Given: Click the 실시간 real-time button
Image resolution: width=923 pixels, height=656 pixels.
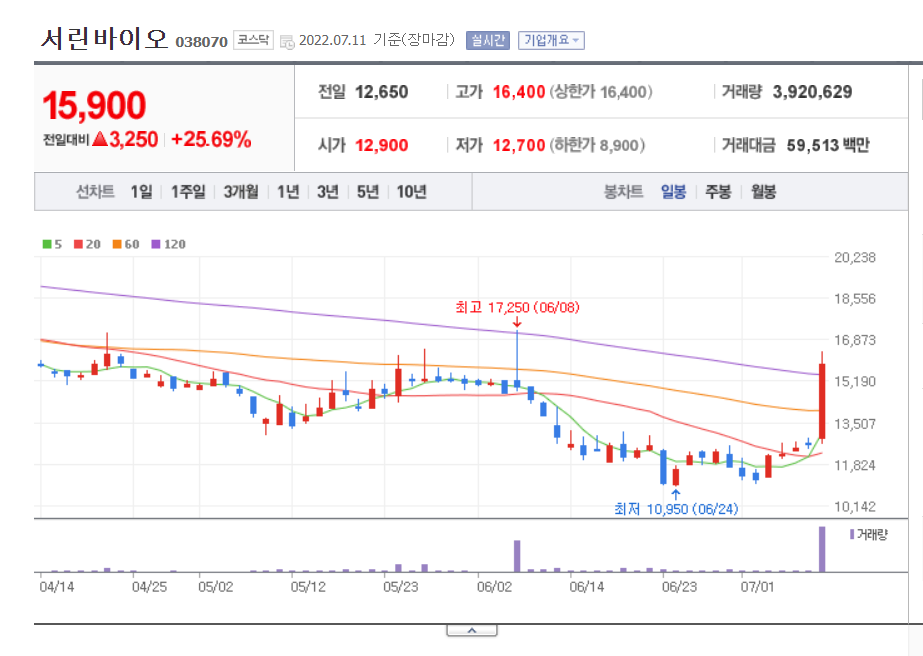Looking at the screenshot, I should coord(487,41).
